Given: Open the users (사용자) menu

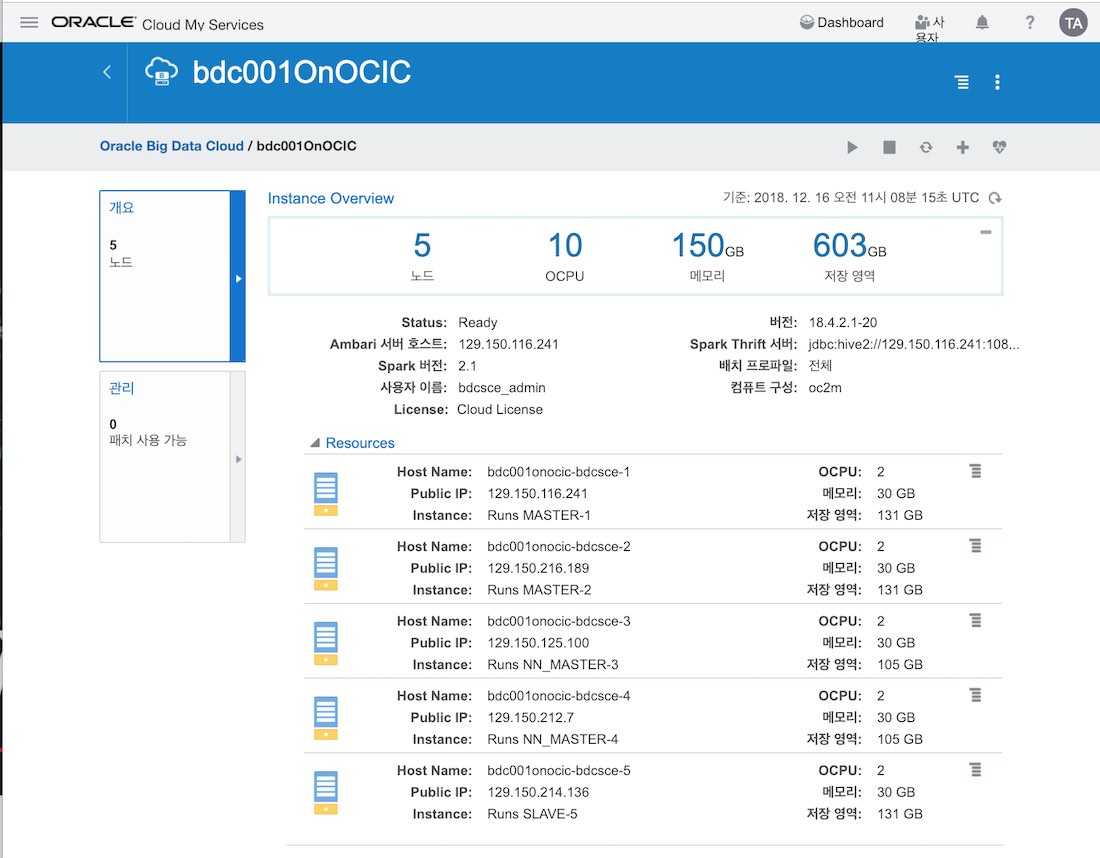Looking at the screenshot, I should (x=930, y=28).
